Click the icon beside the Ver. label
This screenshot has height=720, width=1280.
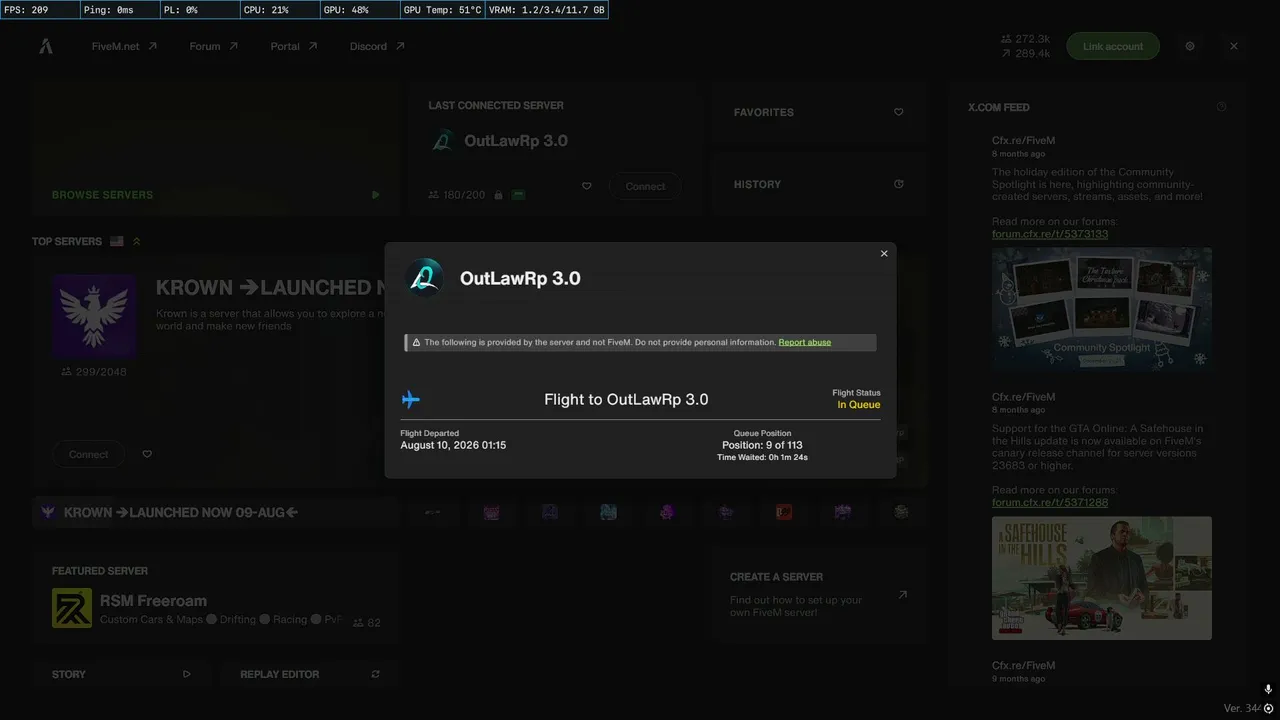1269,708
